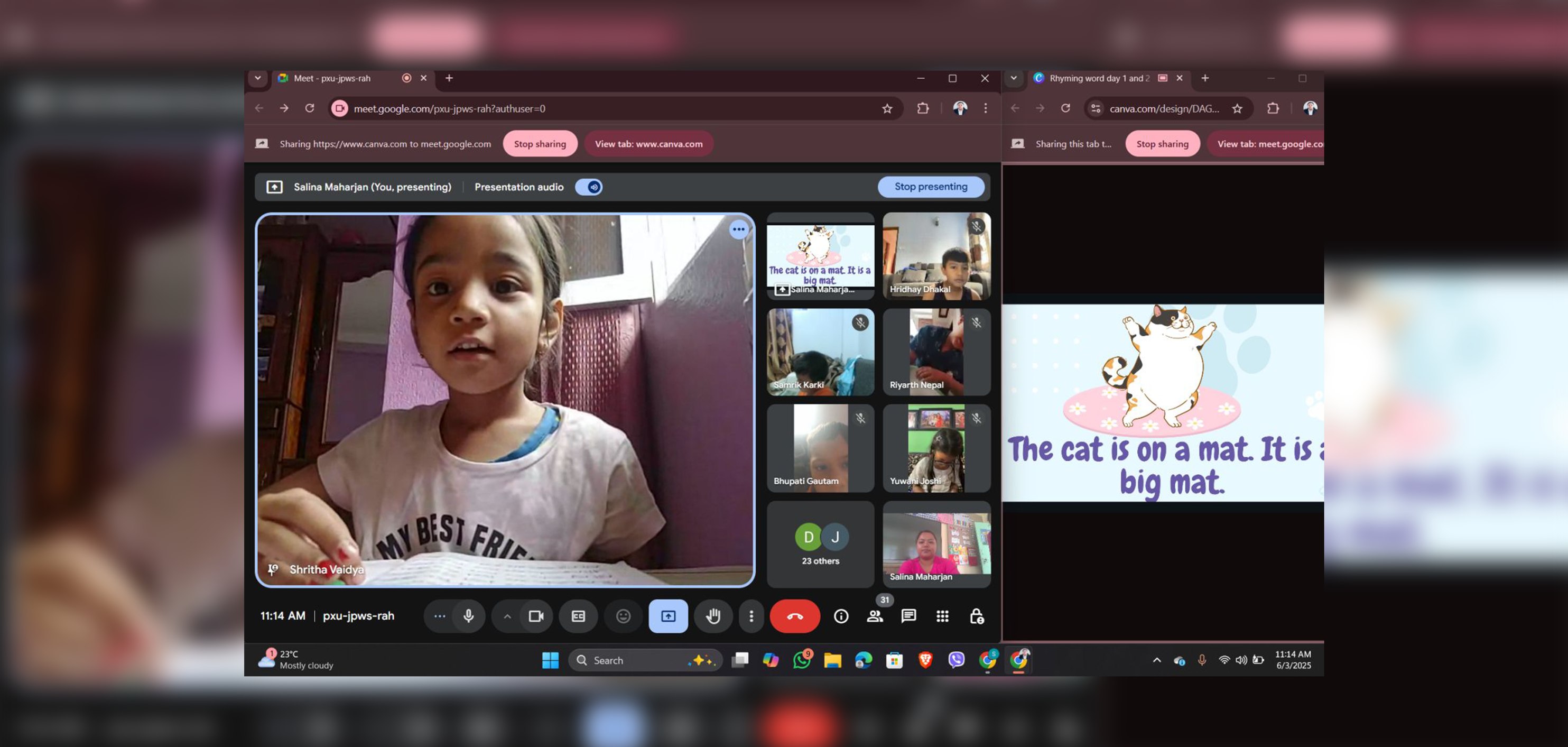Open Microsoft Edge from the taskbar
Screen dimensions: 1568x747
point(863,660)
